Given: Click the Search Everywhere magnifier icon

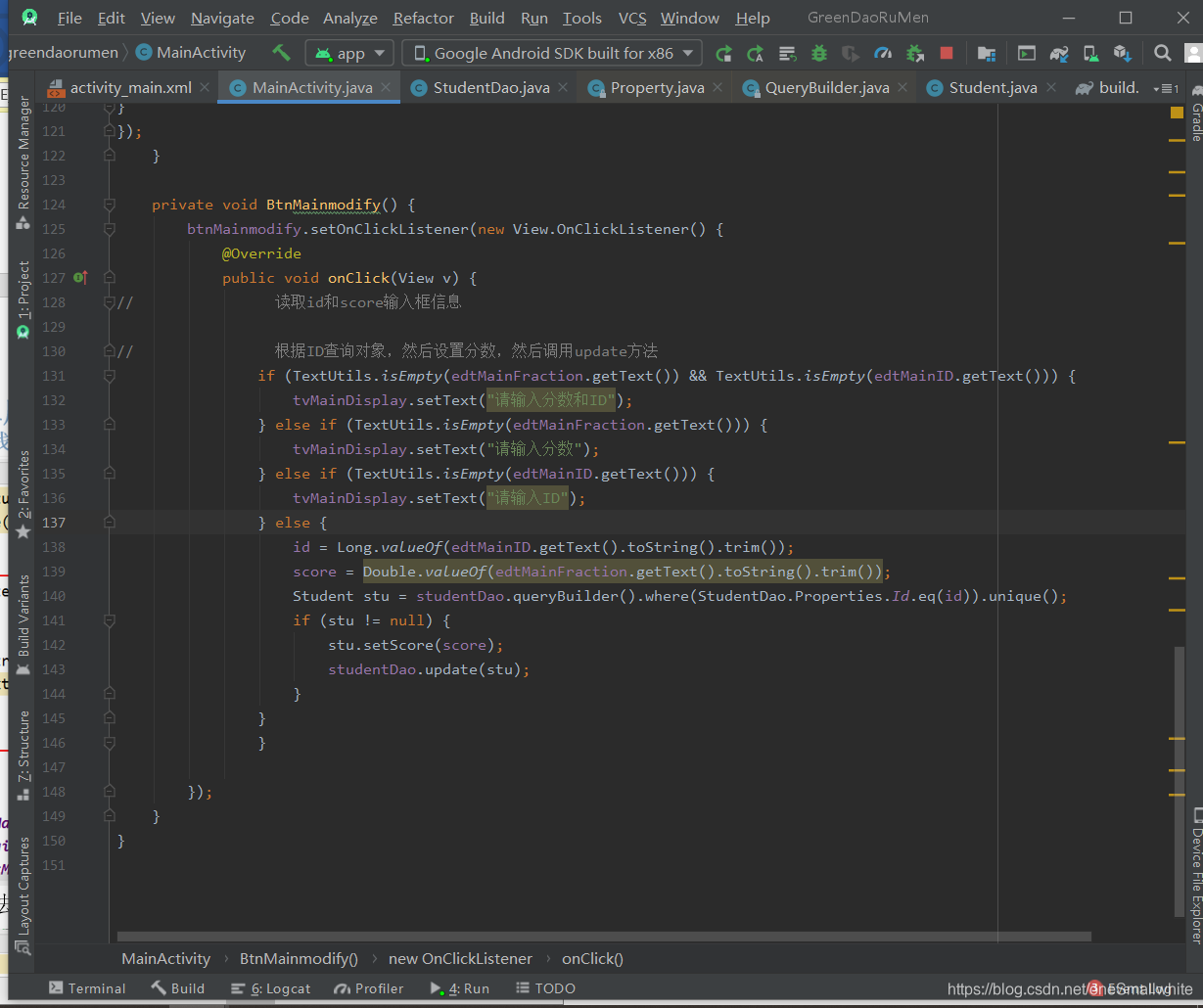Looking at the screenshot, I should (x=1162, y=53).
